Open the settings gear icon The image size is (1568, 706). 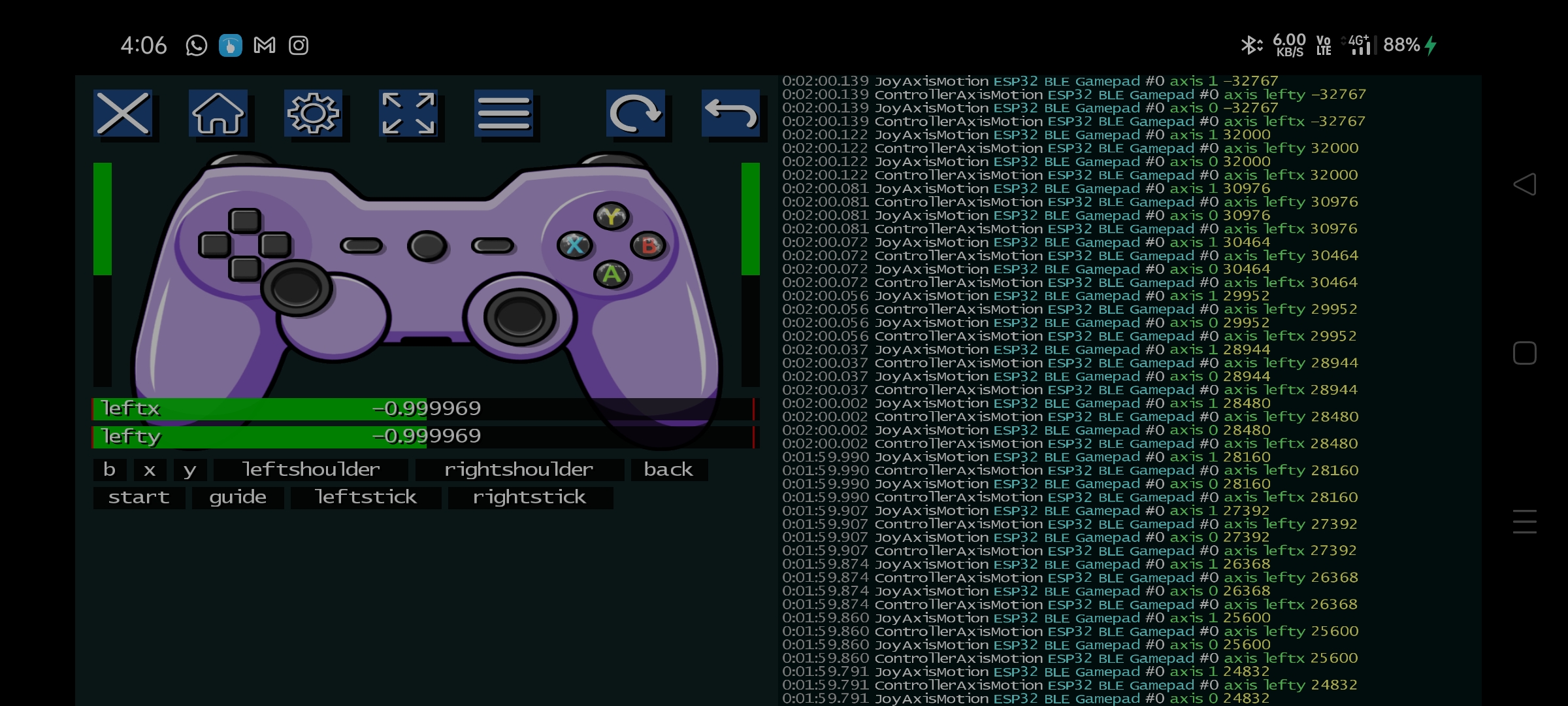(314, 114)
